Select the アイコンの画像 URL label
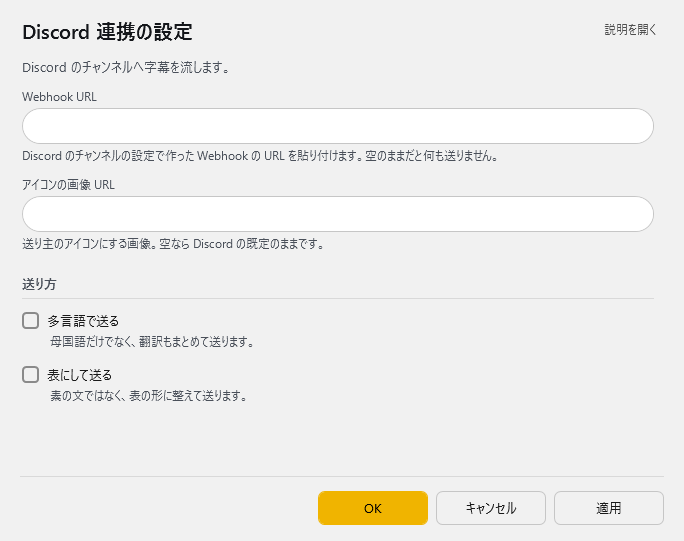Screen dimensions: 684x541 (68, 185)
